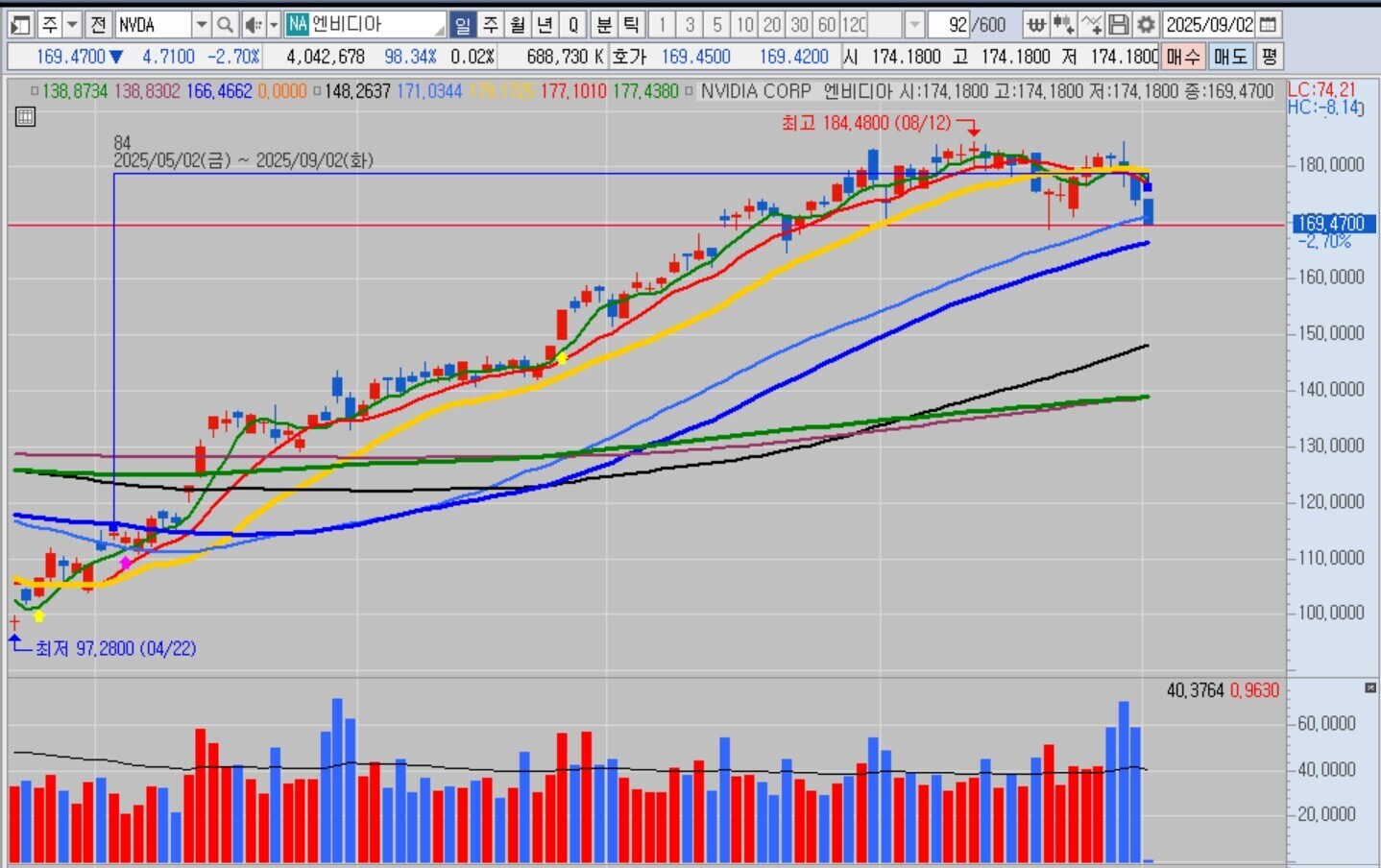The image size is (1381, 868).
Task: Select the yellow 179.1725 moving average legend value
Action: [500, 91]
